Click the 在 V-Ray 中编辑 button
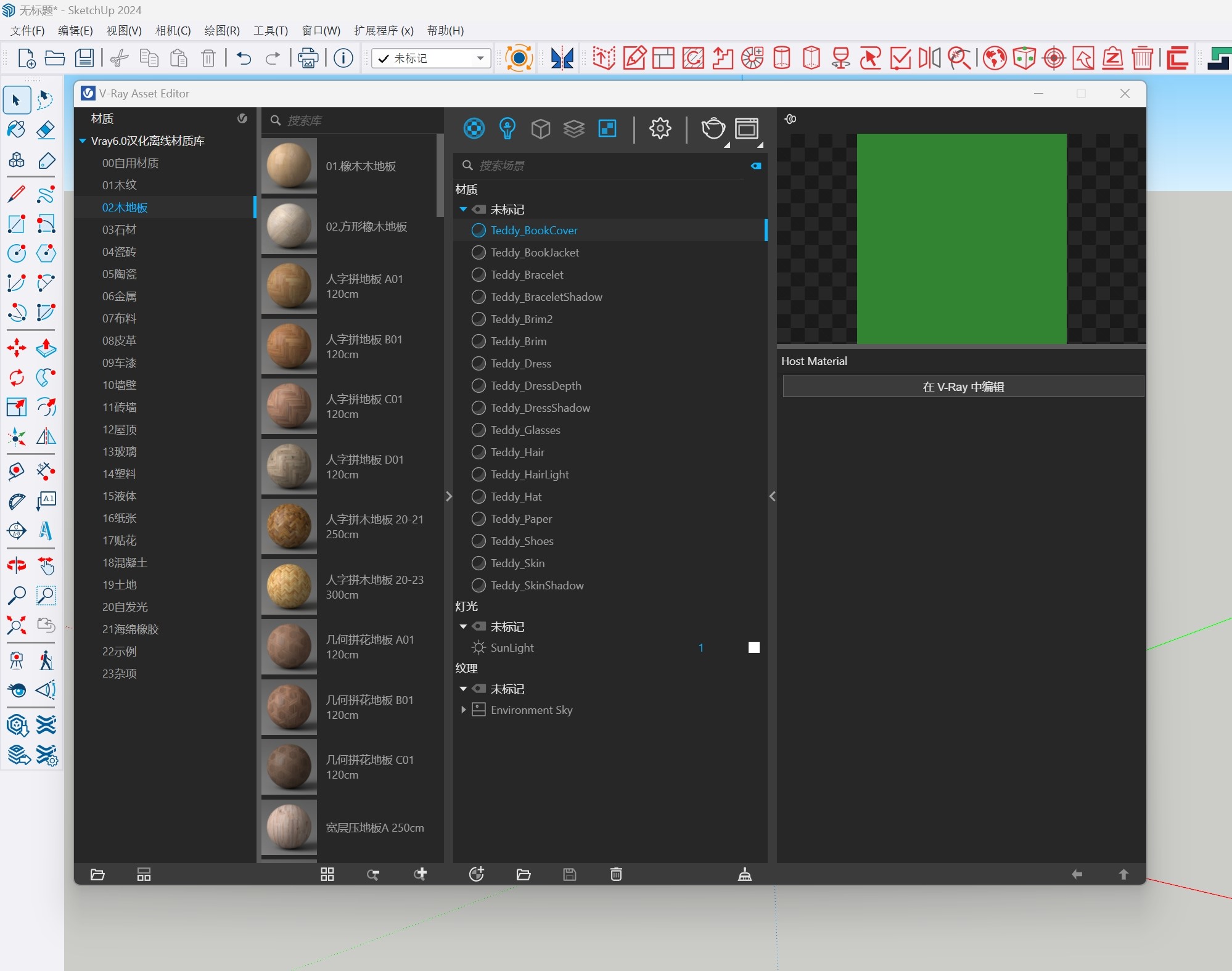The image size is (1232, 971). (x=963, y=387)
